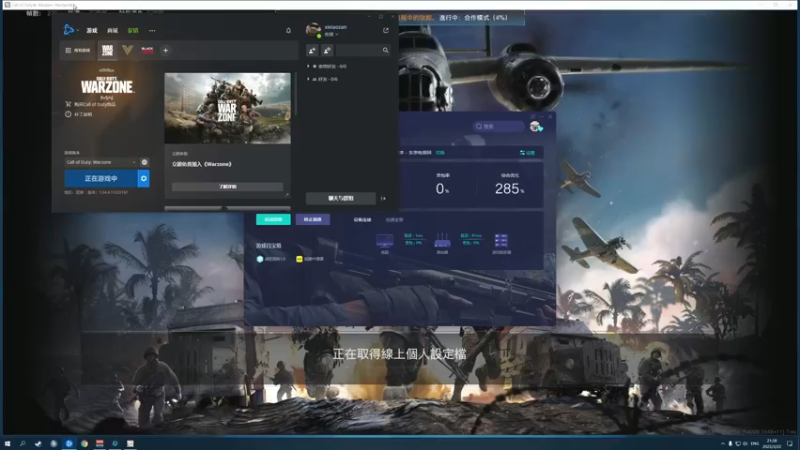Click the friend requests icon
The width and height of the screenshot is (800, 450).
click(328, 51)
